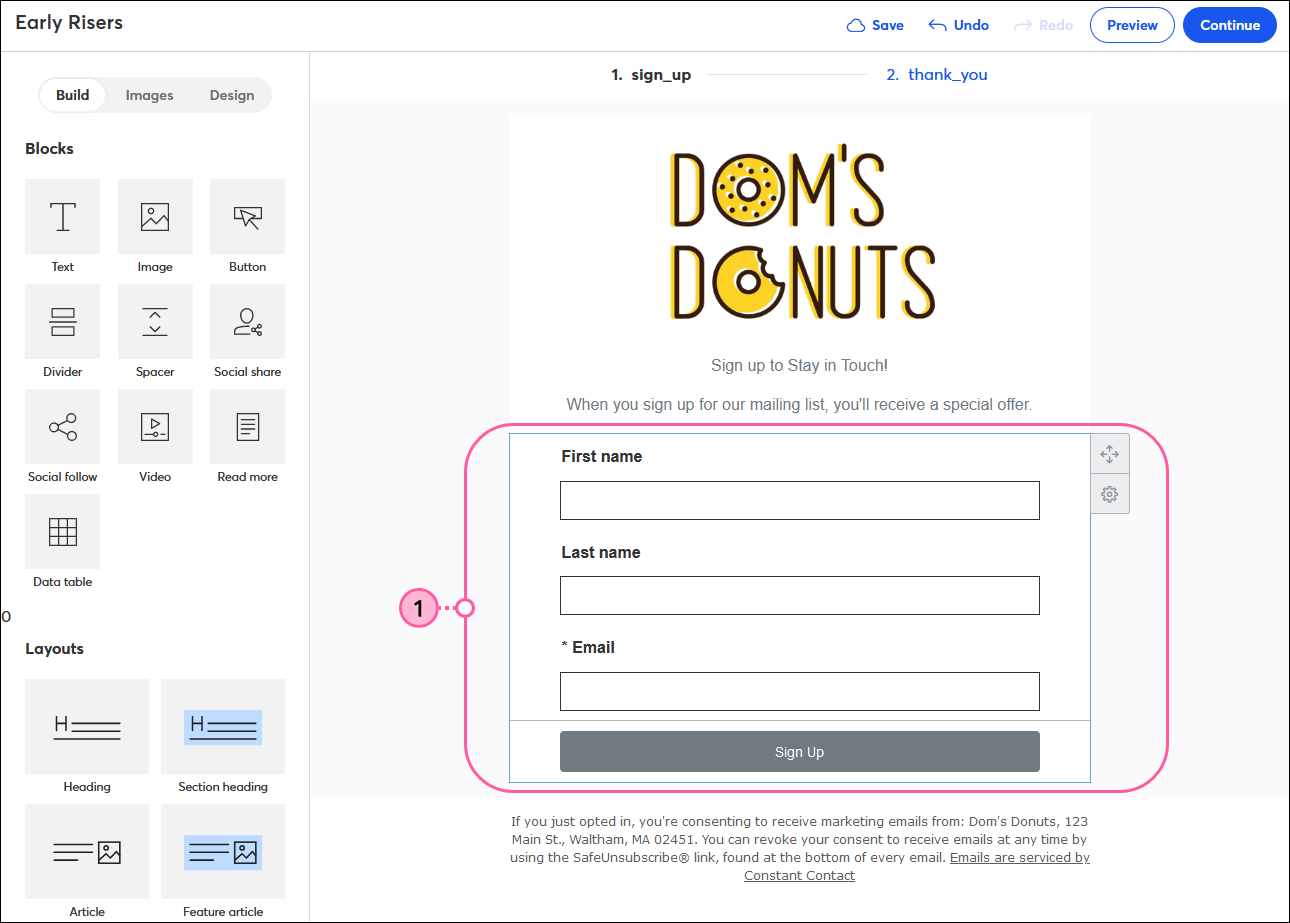1290x923 pixels.
Task: Add a Spacer block
Action: (x=155, y=322)
